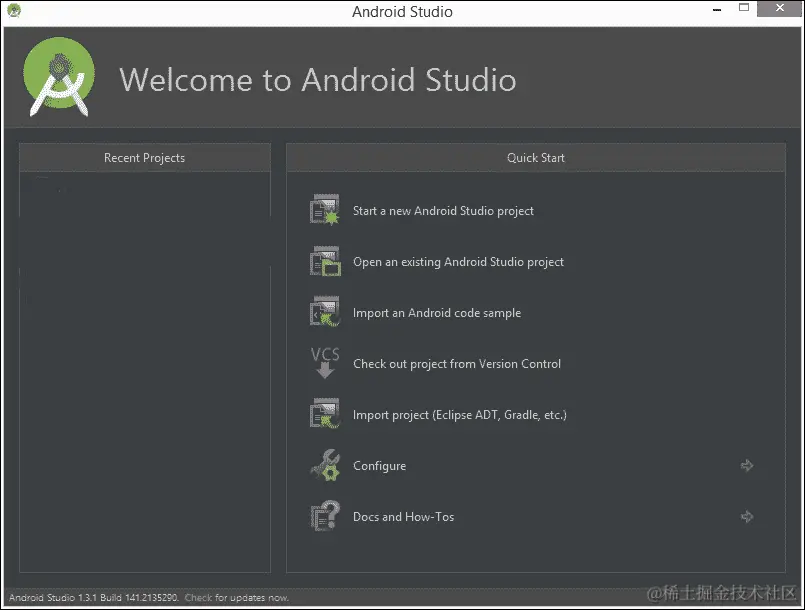Click the Welcome to Android Studio heading
The image size is (805, 610).
[x=318, y=80]
